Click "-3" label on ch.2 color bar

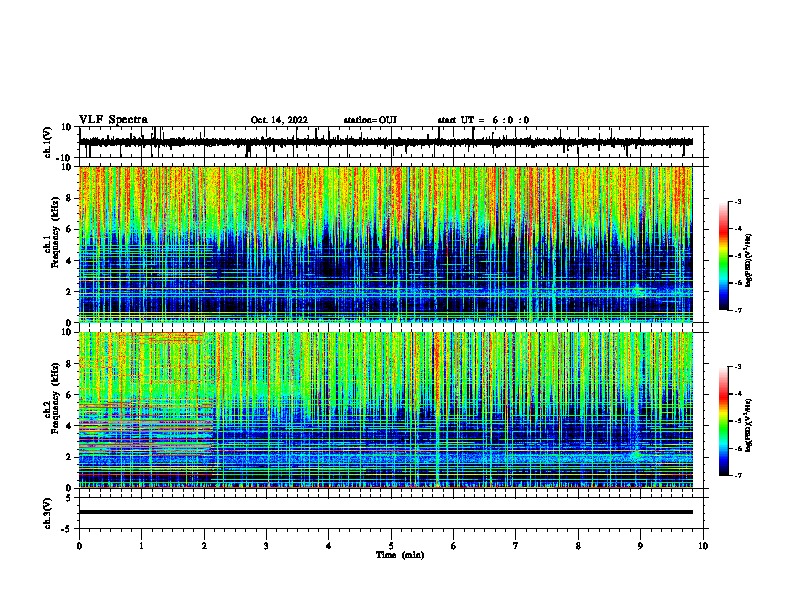(x=738, y=367)
